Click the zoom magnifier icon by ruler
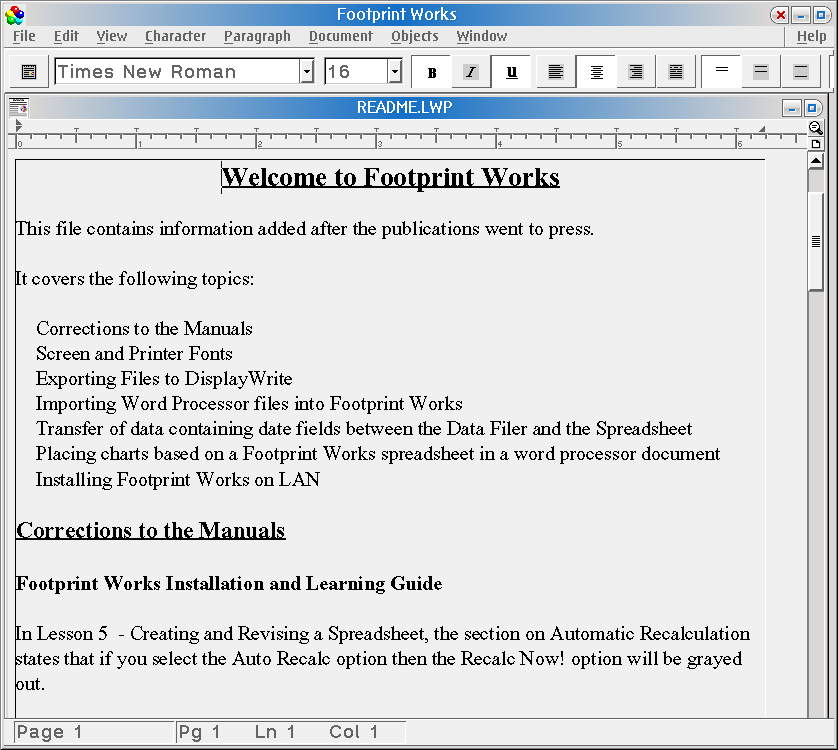The height and width of the screenshot is (750, 838). click(x=816, y=128)
